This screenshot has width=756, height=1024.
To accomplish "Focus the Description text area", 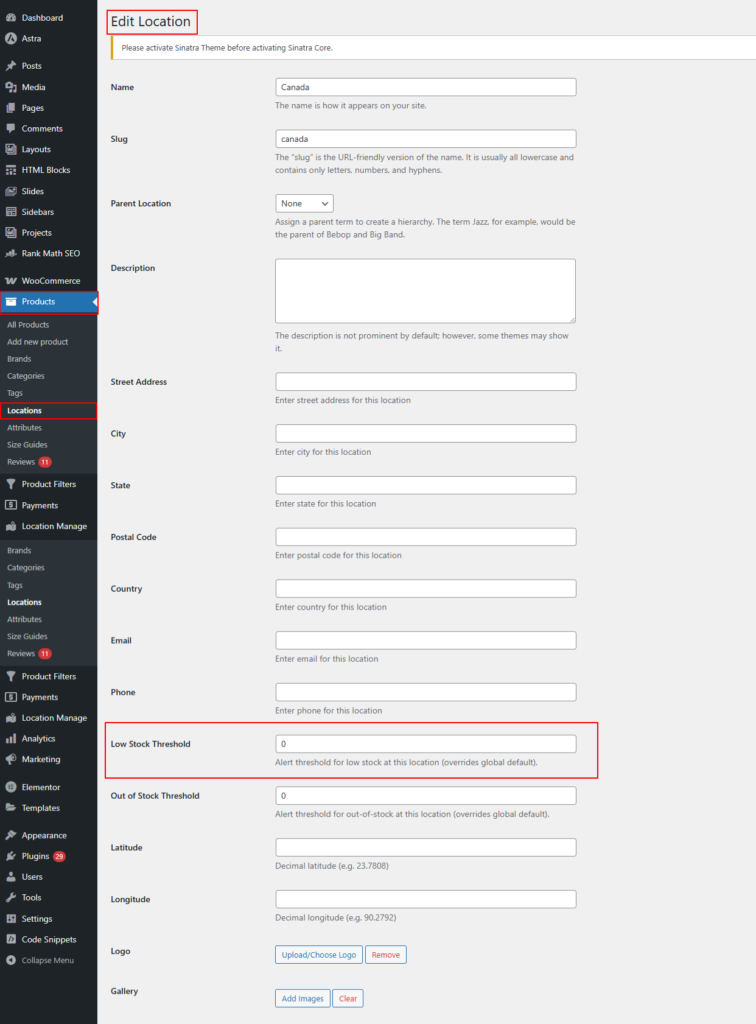I will coord(425,291).
